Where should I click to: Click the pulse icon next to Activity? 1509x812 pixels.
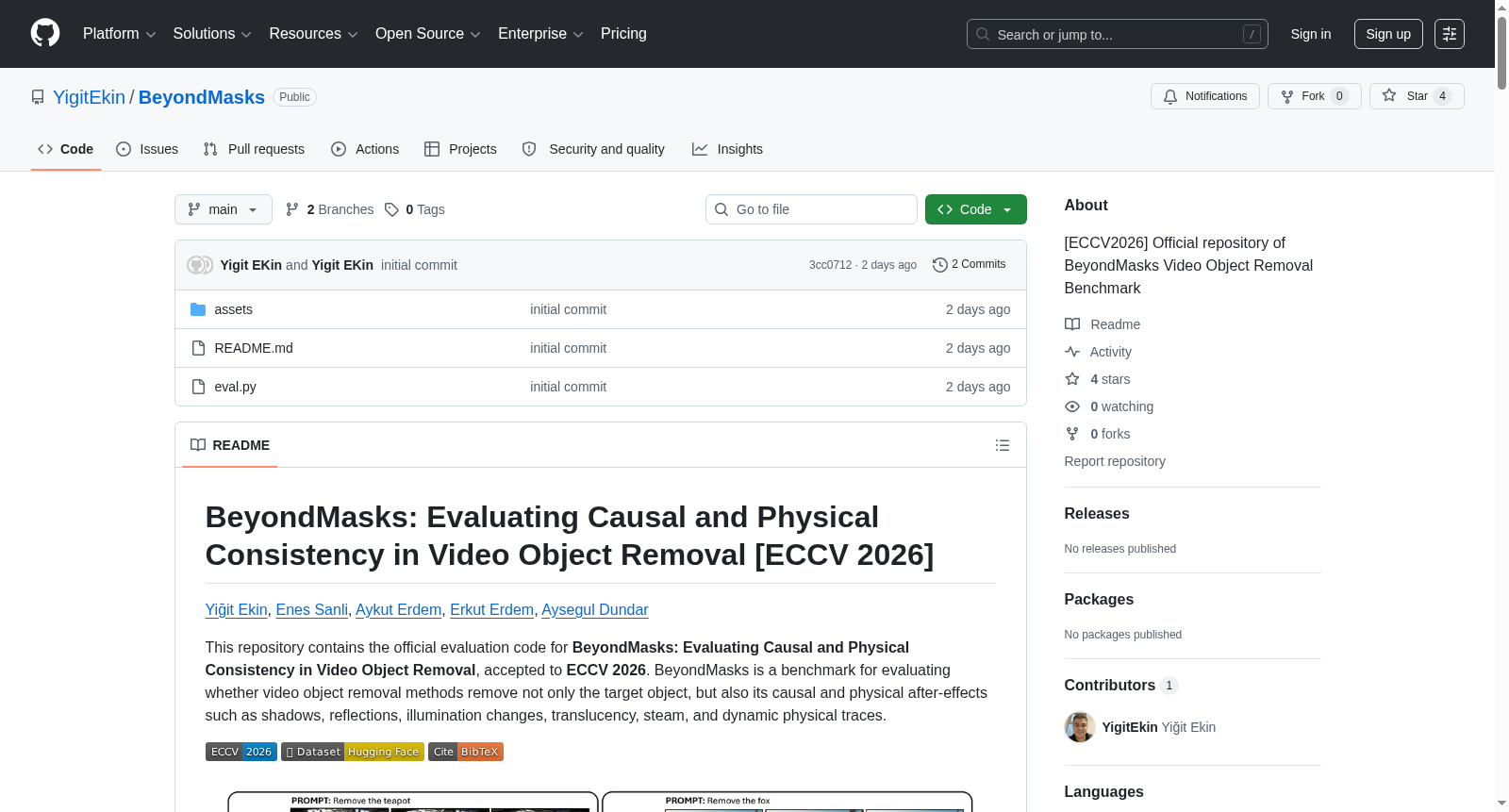pyautogui.click(x=1072, y=352)
